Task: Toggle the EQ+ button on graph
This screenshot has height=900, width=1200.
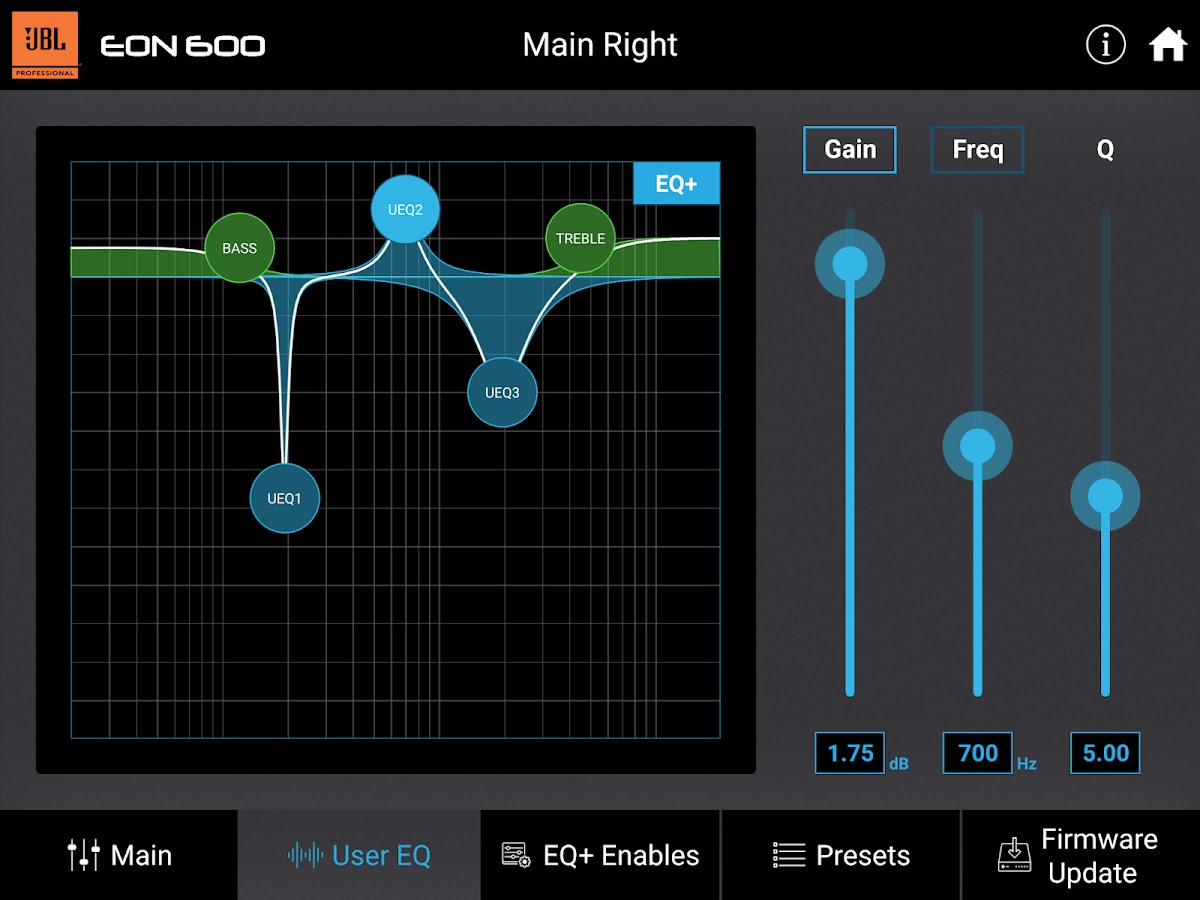Action: click(676, 184)
